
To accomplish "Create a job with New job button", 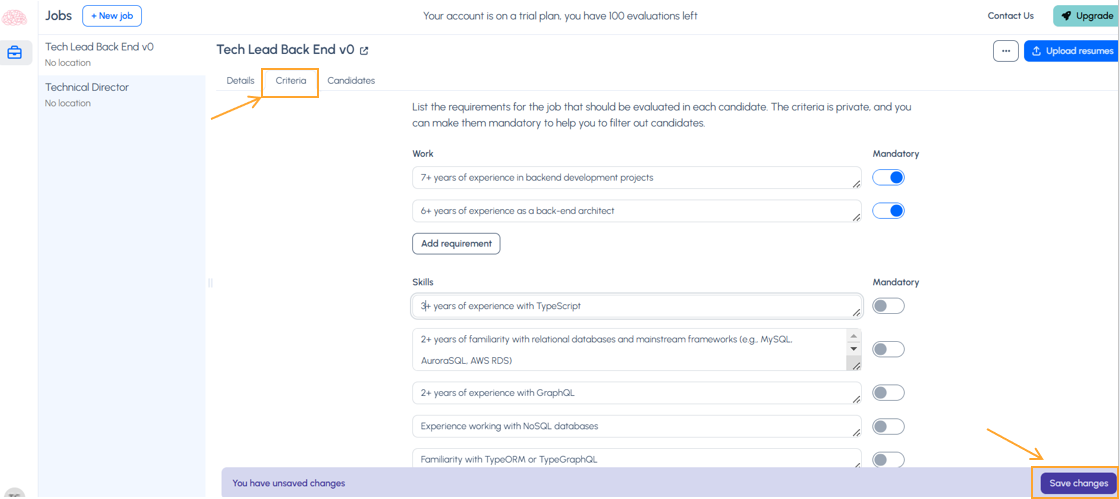I will (112, 16).
